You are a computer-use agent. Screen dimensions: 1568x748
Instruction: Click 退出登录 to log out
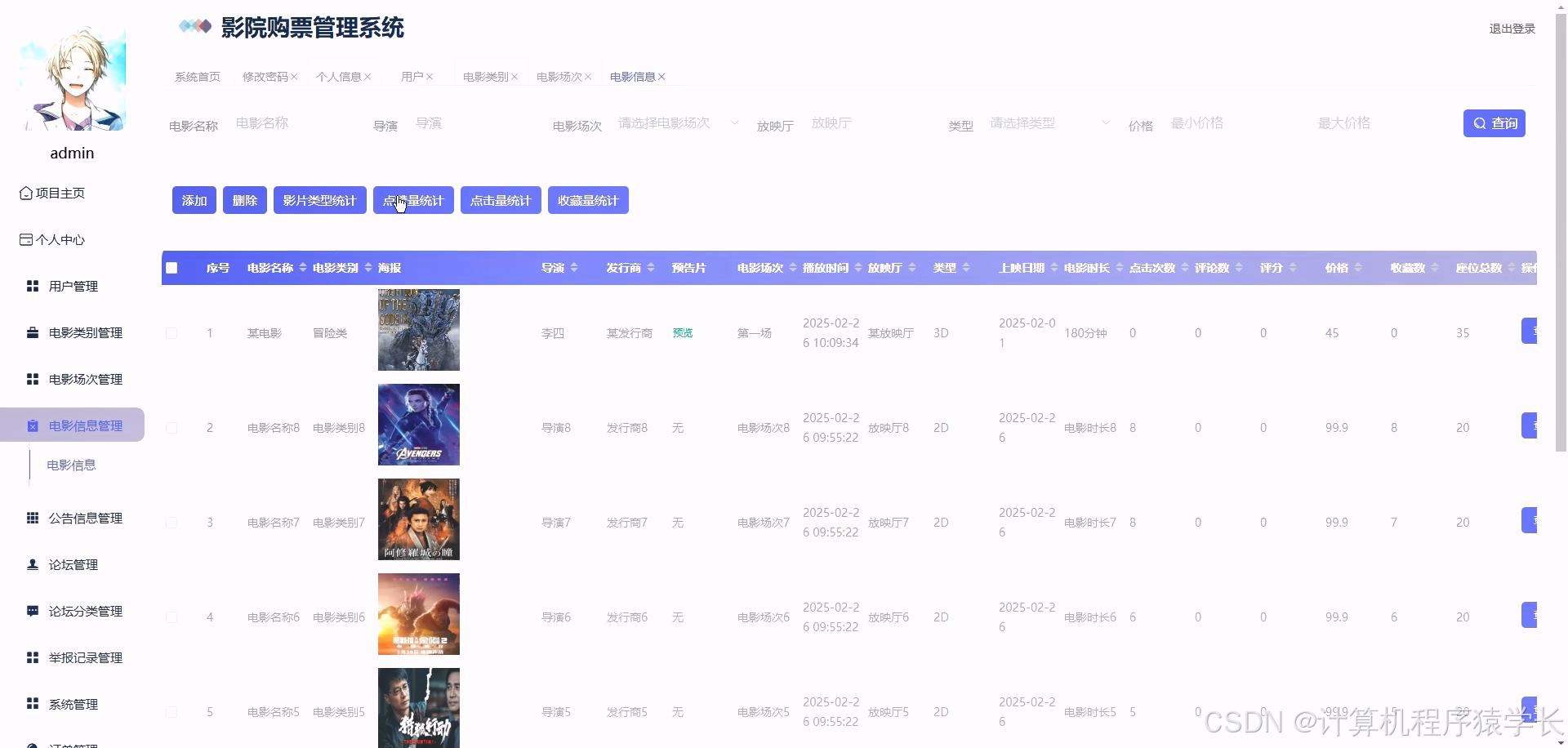[x=1512, y=28]
